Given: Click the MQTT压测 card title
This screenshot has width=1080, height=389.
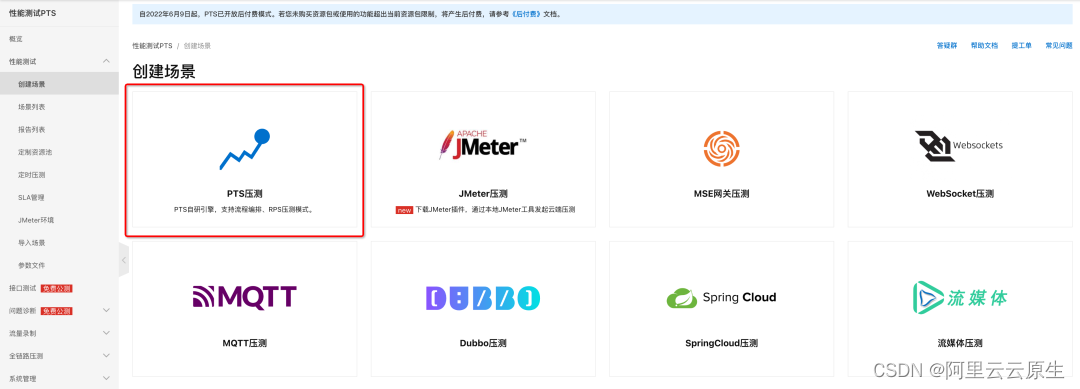Looking at the screenshot, I should coord(245,343).
